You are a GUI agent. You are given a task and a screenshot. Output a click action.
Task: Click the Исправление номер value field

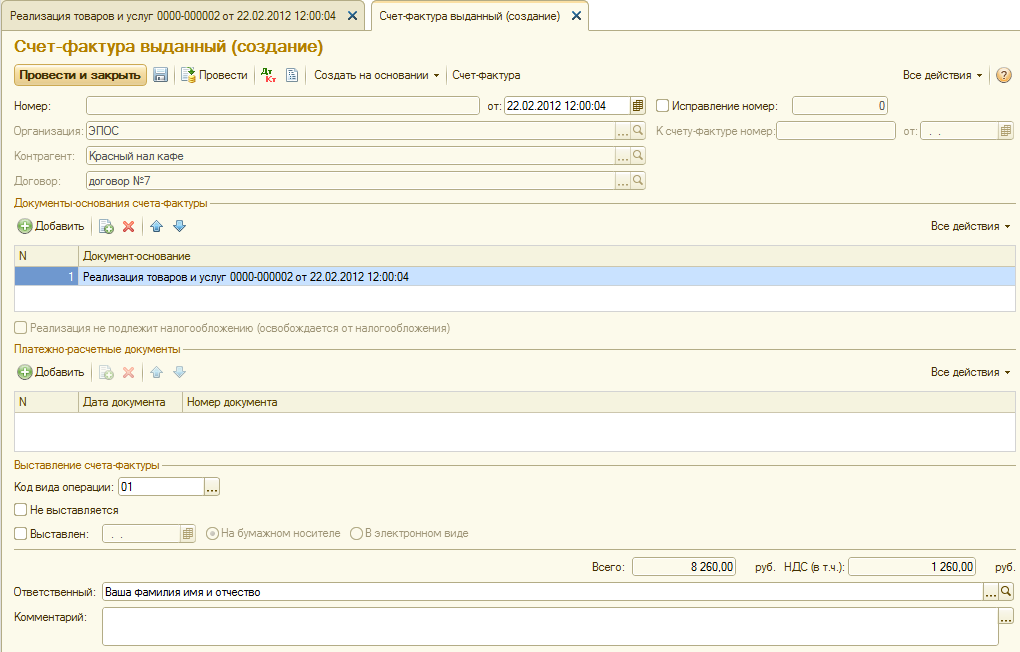(840, 105)
